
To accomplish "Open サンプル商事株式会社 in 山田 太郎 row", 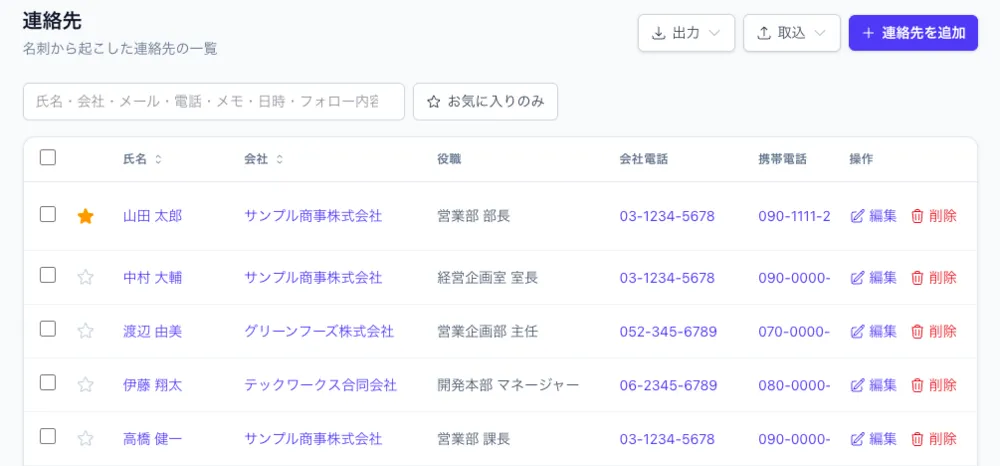I will click(x=313, y=216).
